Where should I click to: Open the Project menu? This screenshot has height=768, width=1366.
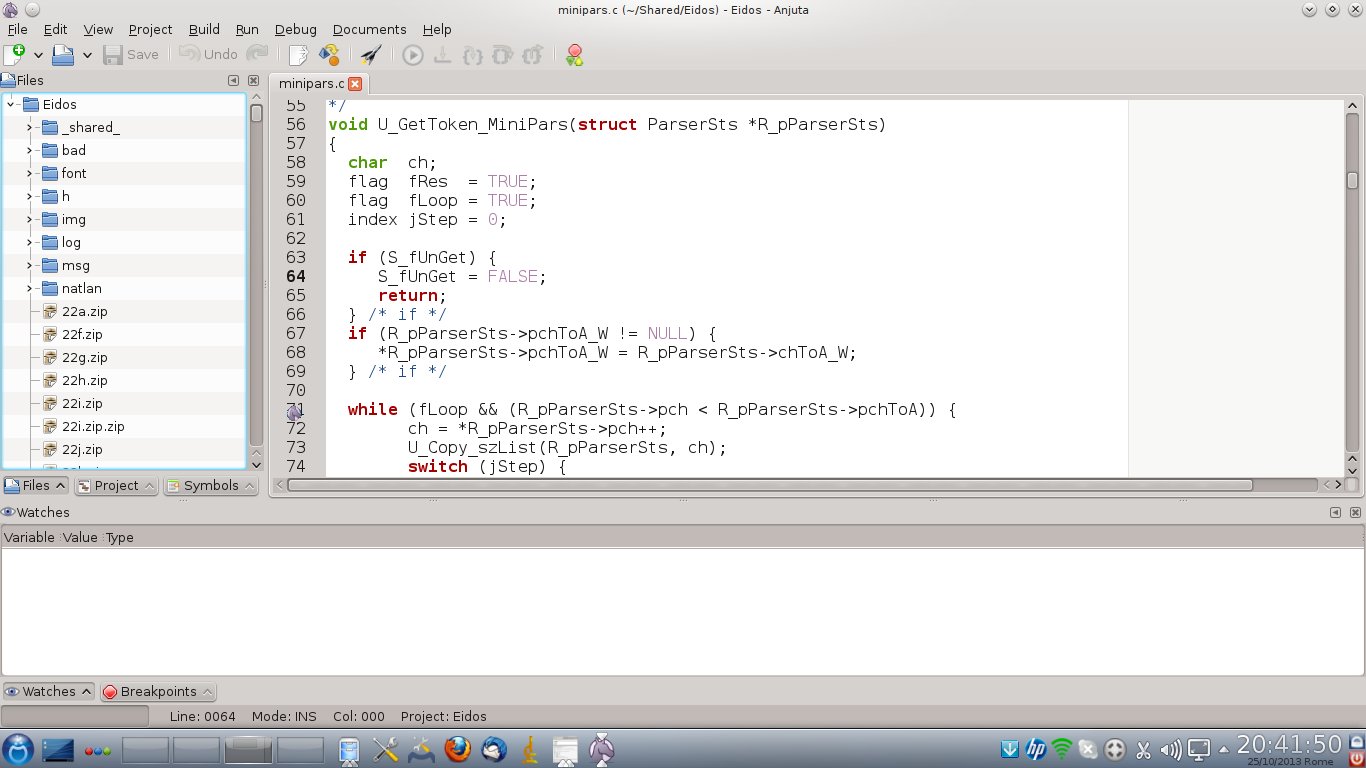[x=150, y=29]
